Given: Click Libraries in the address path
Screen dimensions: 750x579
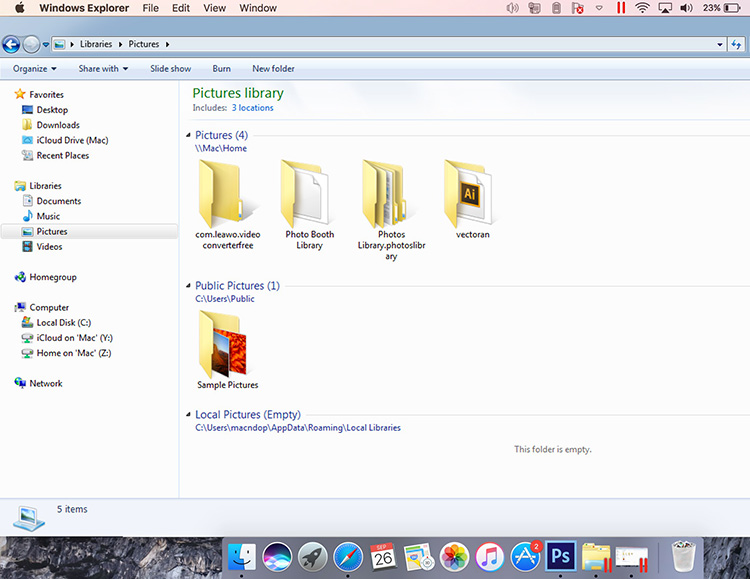Looking at the screenshot, I should (x=96, y=44).
